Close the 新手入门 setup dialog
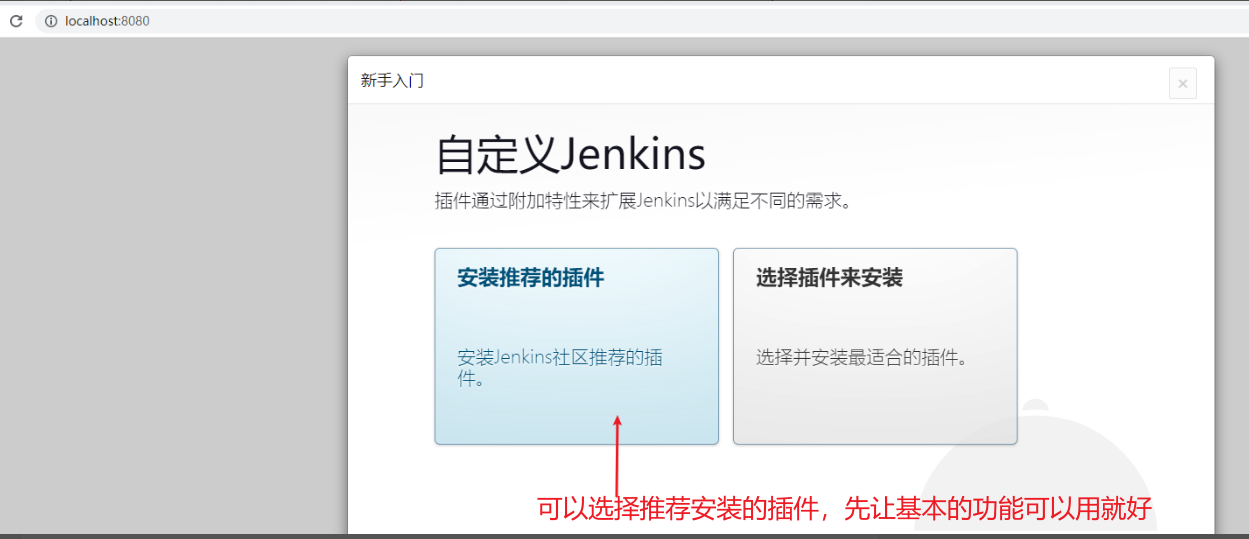Screen dimensions: 1249x539 pyautogui.click(x=1182, y=84)
